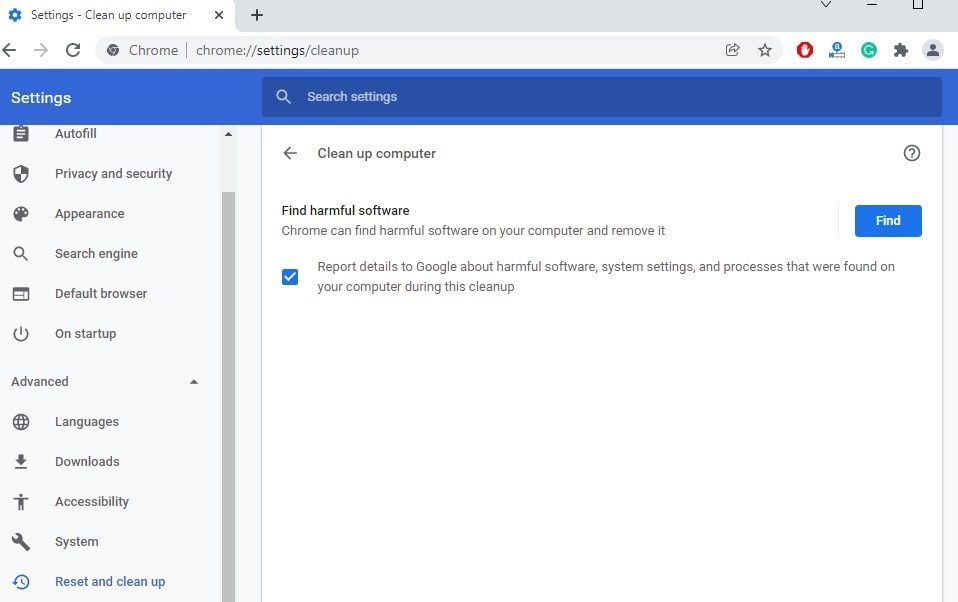Click the red adblocker extension icon
This screenshot has width=958, height=602.
(805, 50)
